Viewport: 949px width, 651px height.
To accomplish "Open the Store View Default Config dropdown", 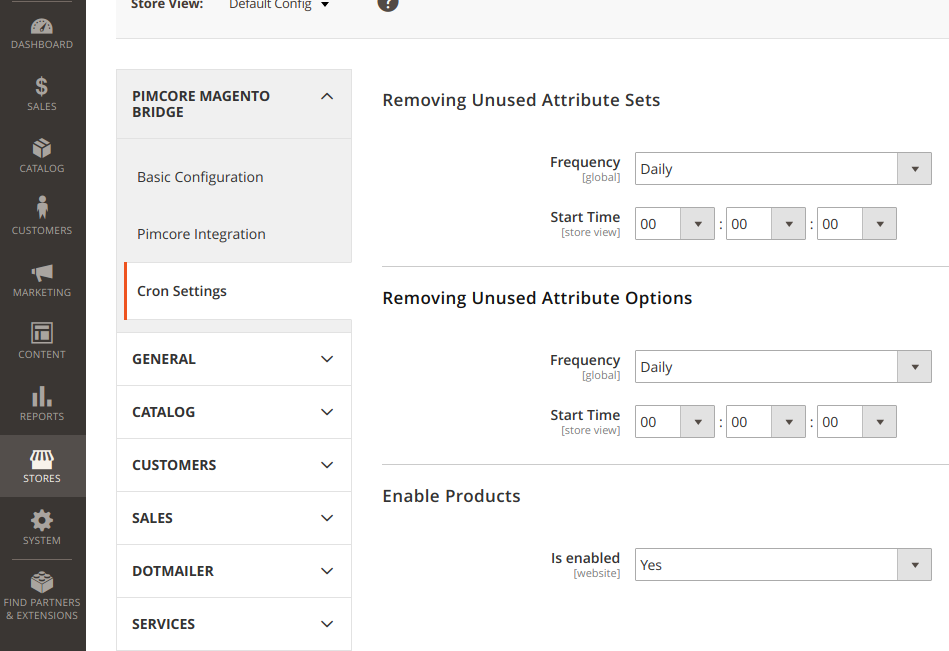I will (278, 5).
